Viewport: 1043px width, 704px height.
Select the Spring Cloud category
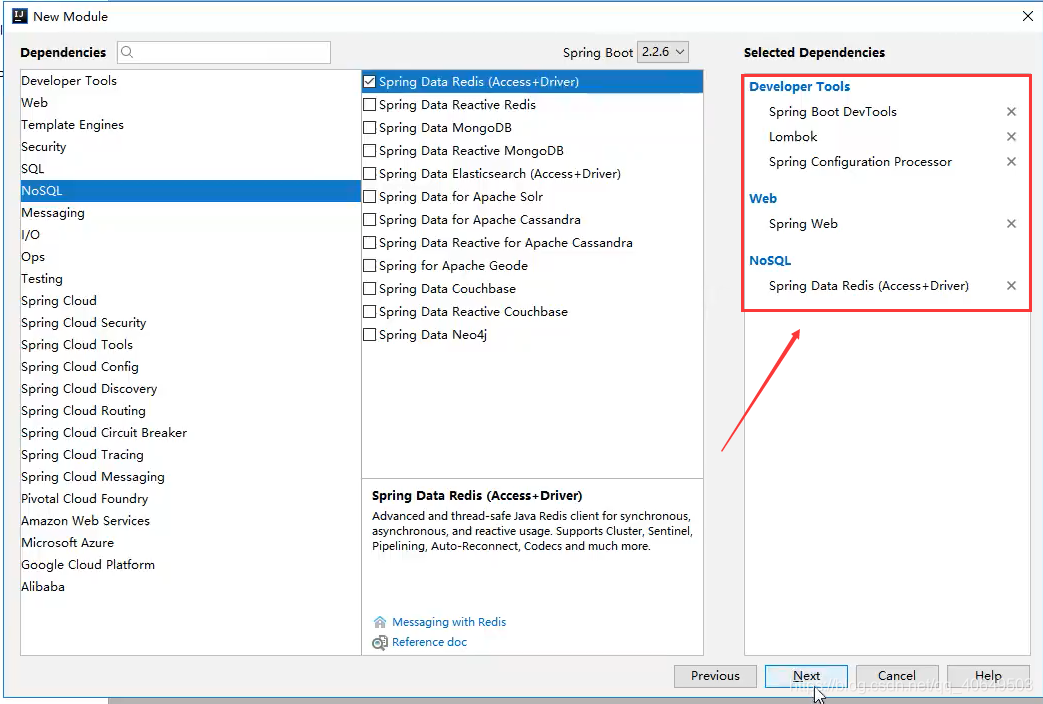pos(190,300)
